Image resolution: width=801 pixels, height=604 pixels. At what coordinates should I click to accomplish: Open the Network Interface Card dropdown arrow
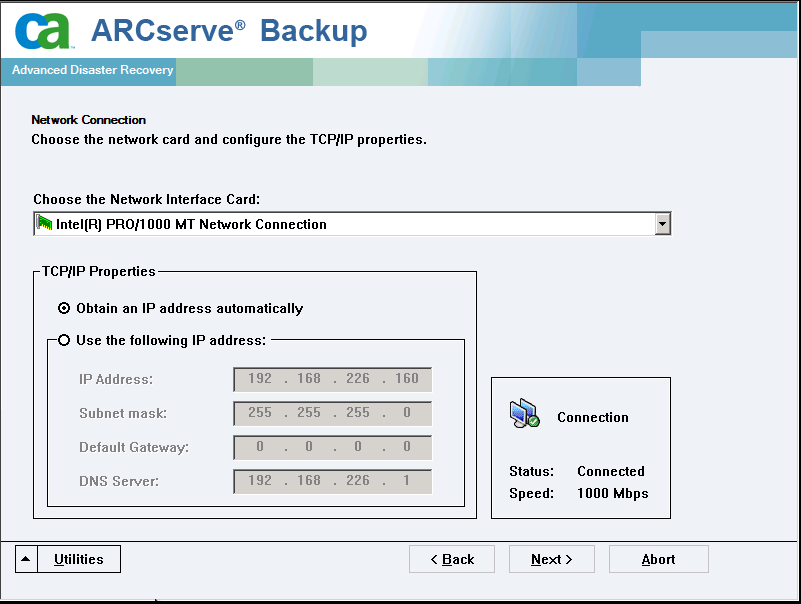coord(663,224)
